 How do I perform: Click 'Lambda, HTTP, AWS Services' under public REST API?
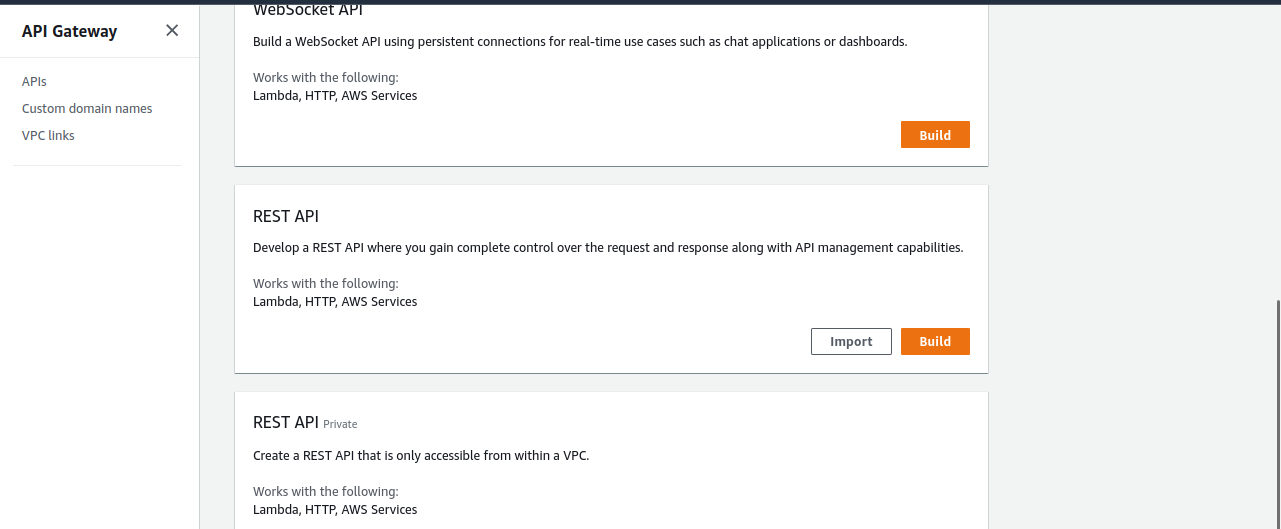point(335,301)
